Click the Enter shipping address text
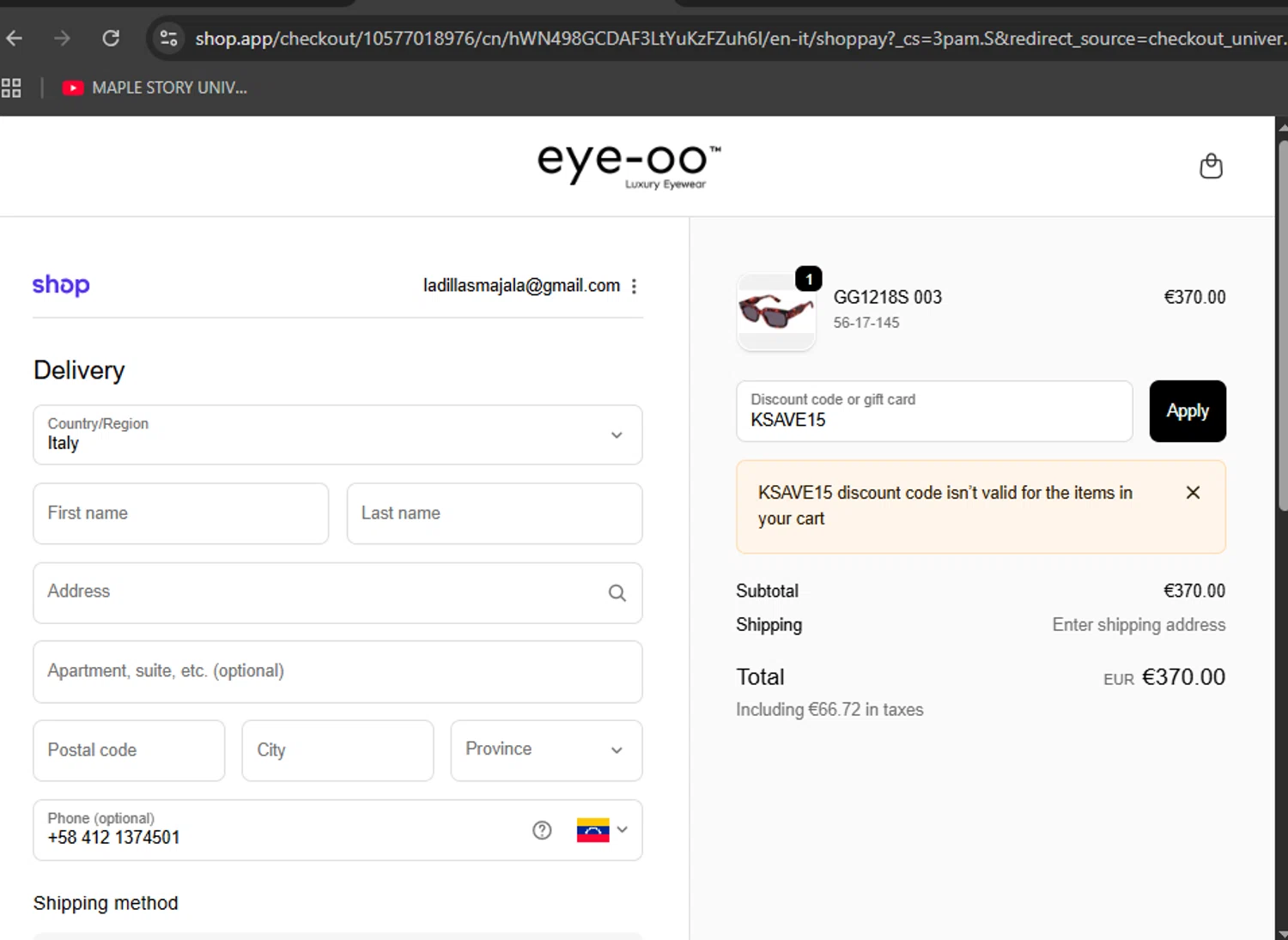This screenshot has height=940, width=1288. pos(1139,625)
